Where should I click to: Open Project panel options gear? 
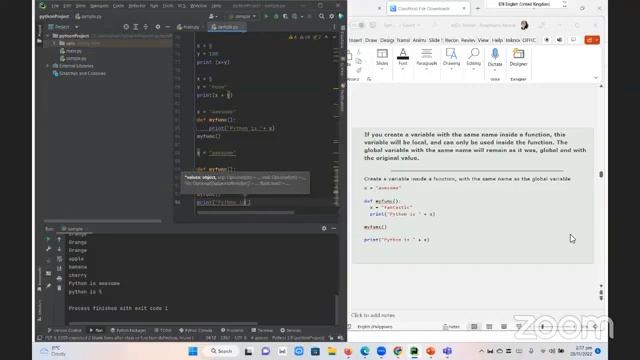[x=158, y=27]
